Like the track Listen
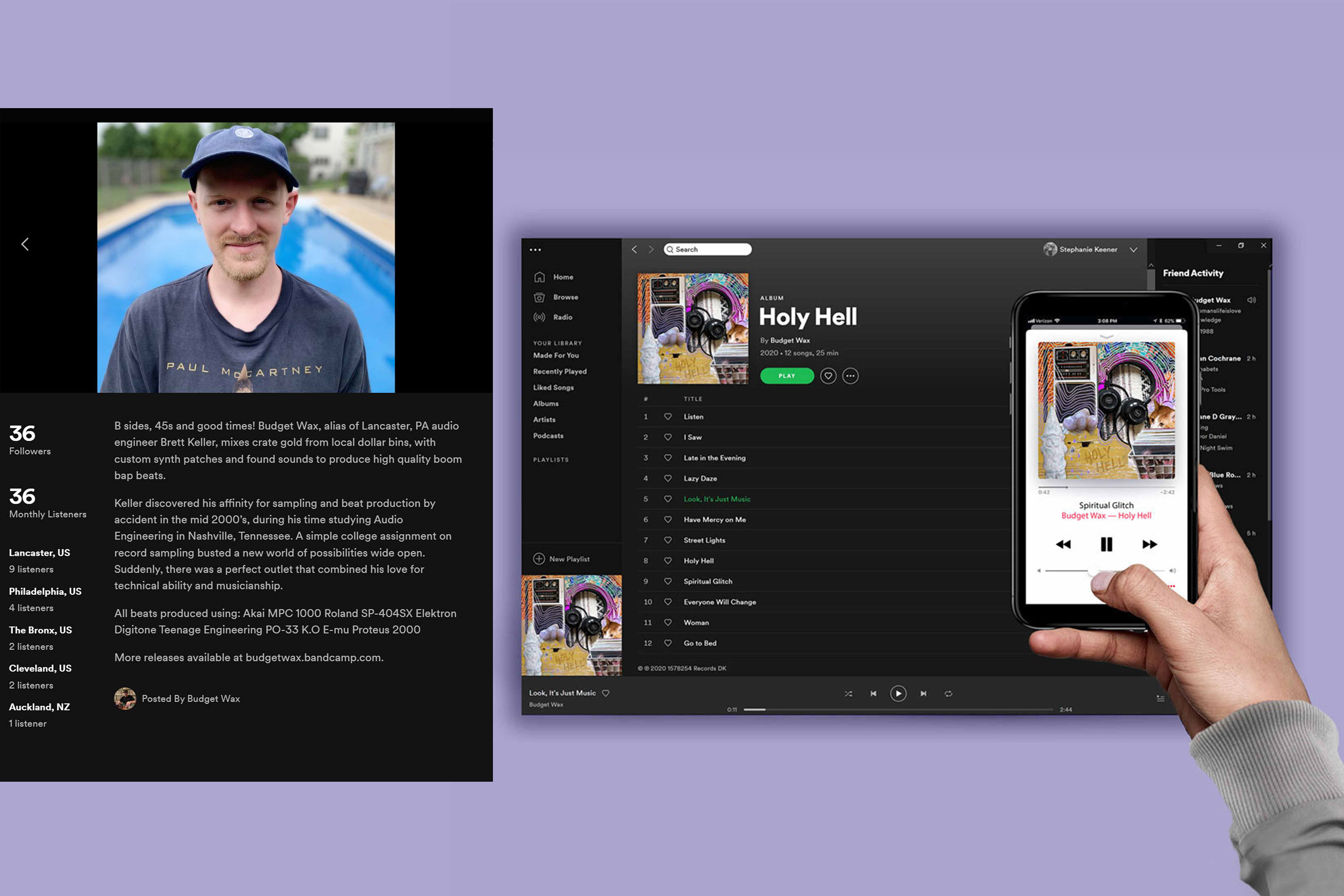 tap(667, 416)
